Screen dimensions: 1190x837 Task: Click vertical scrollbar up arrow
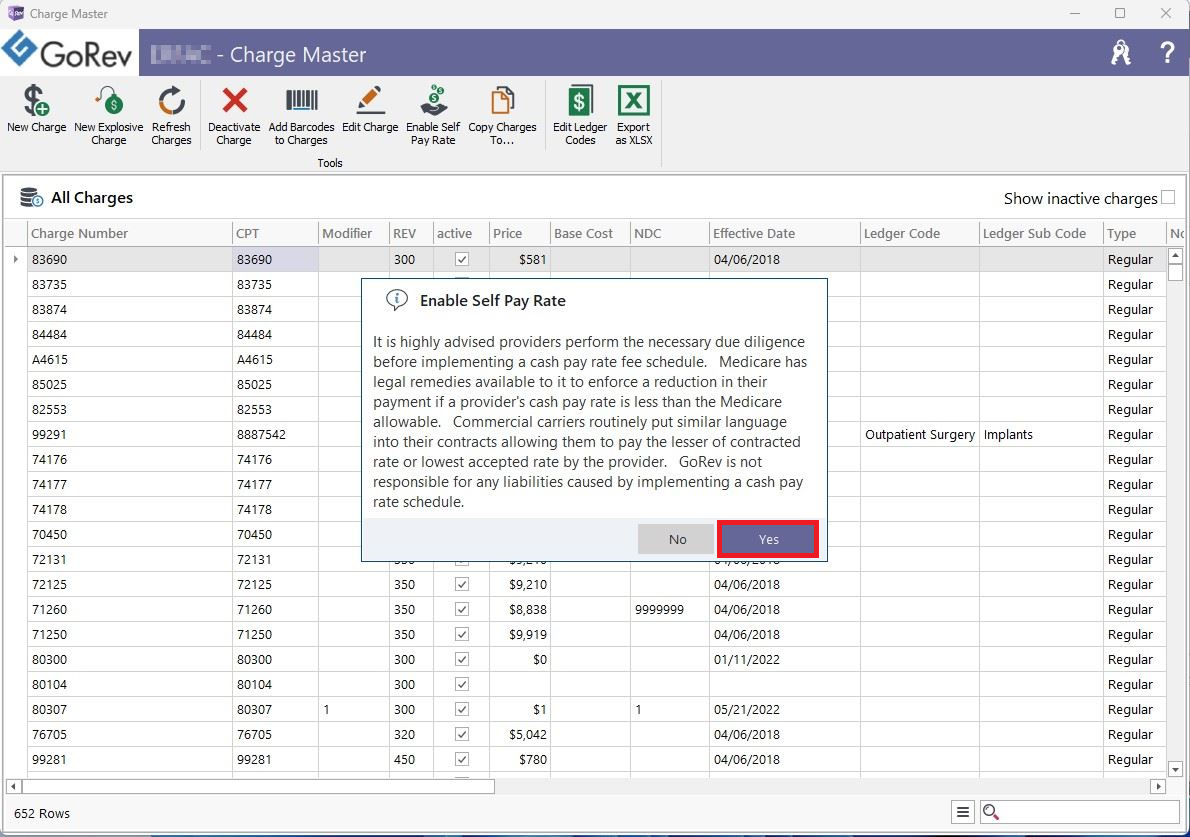(x=1175, y=256)
